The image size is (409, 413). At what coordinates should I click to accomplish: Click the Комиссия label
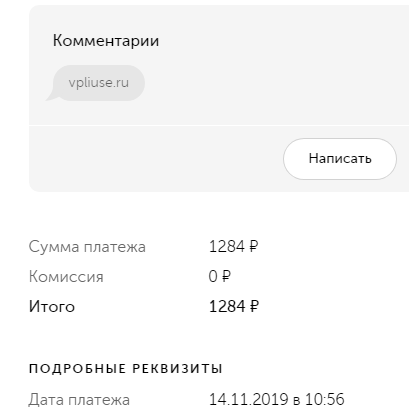[66, 277]
